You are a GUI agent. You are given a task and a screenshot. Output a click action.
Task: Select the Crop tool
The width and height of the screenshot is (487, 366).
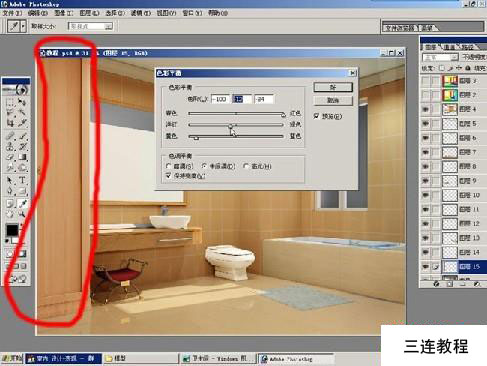point(10,123)
